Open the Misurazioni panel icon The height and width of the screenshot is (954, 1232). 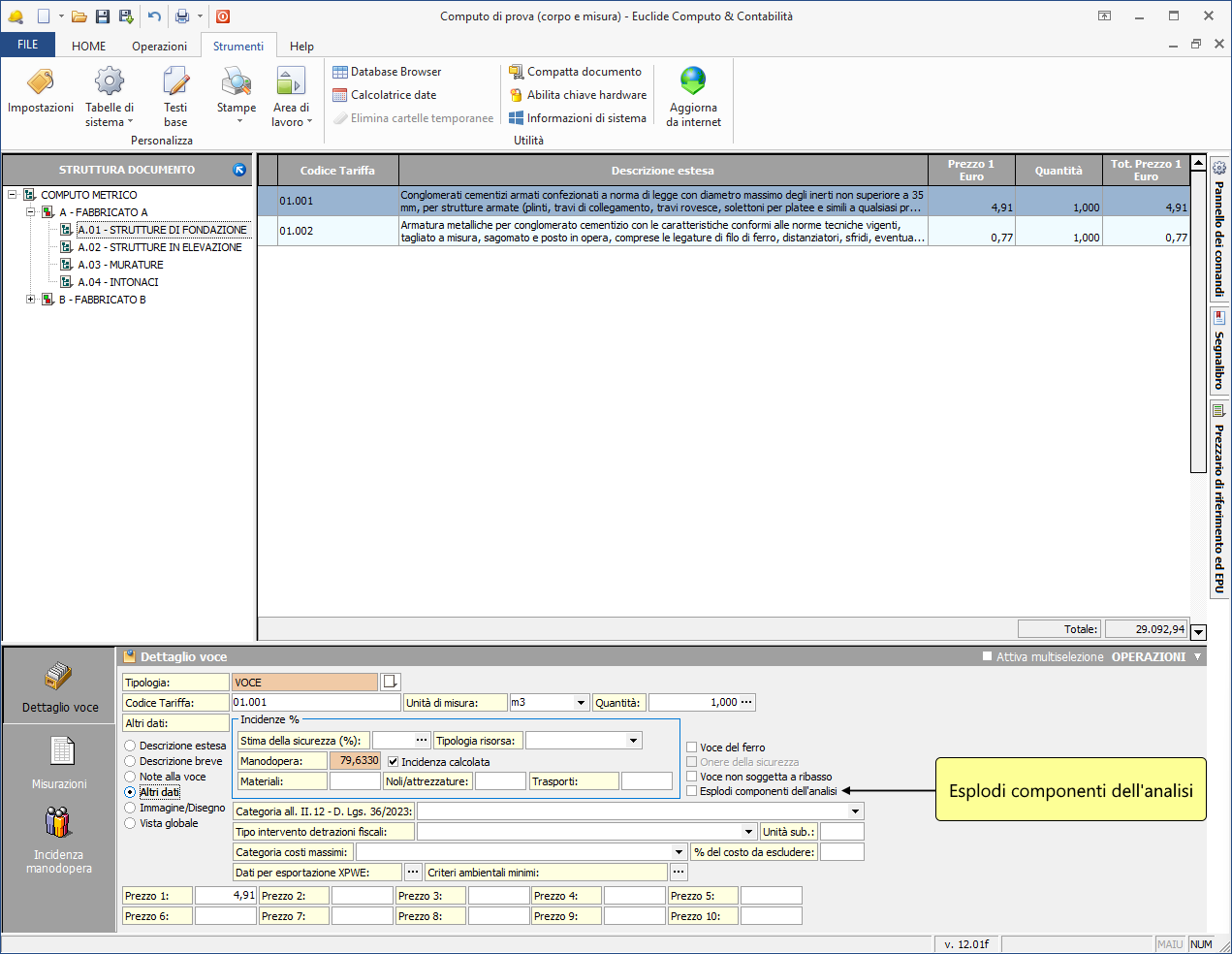click(61, 752)
